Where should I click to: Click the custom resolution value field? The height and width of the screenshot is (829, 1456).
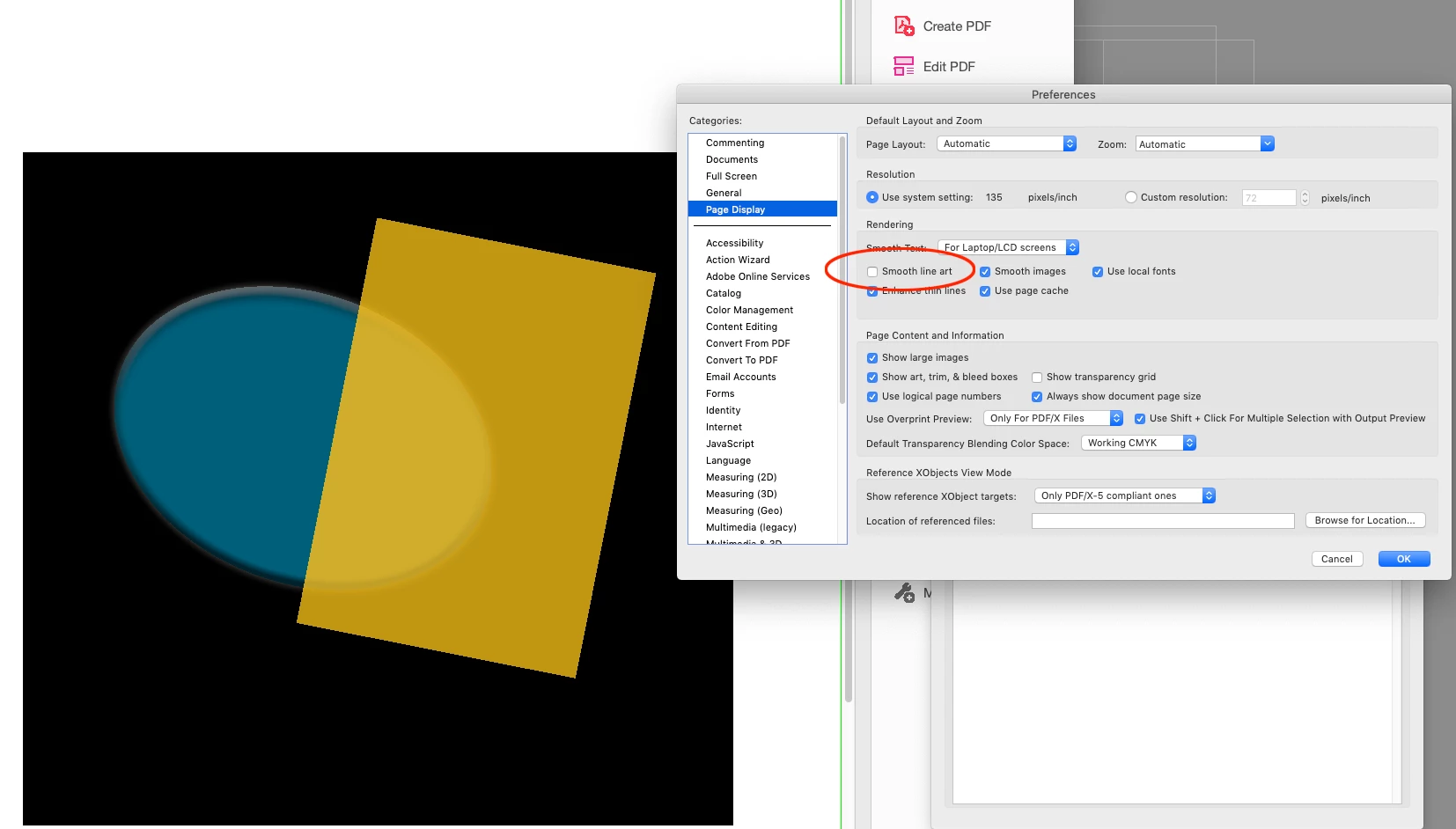pos(1268,198)
